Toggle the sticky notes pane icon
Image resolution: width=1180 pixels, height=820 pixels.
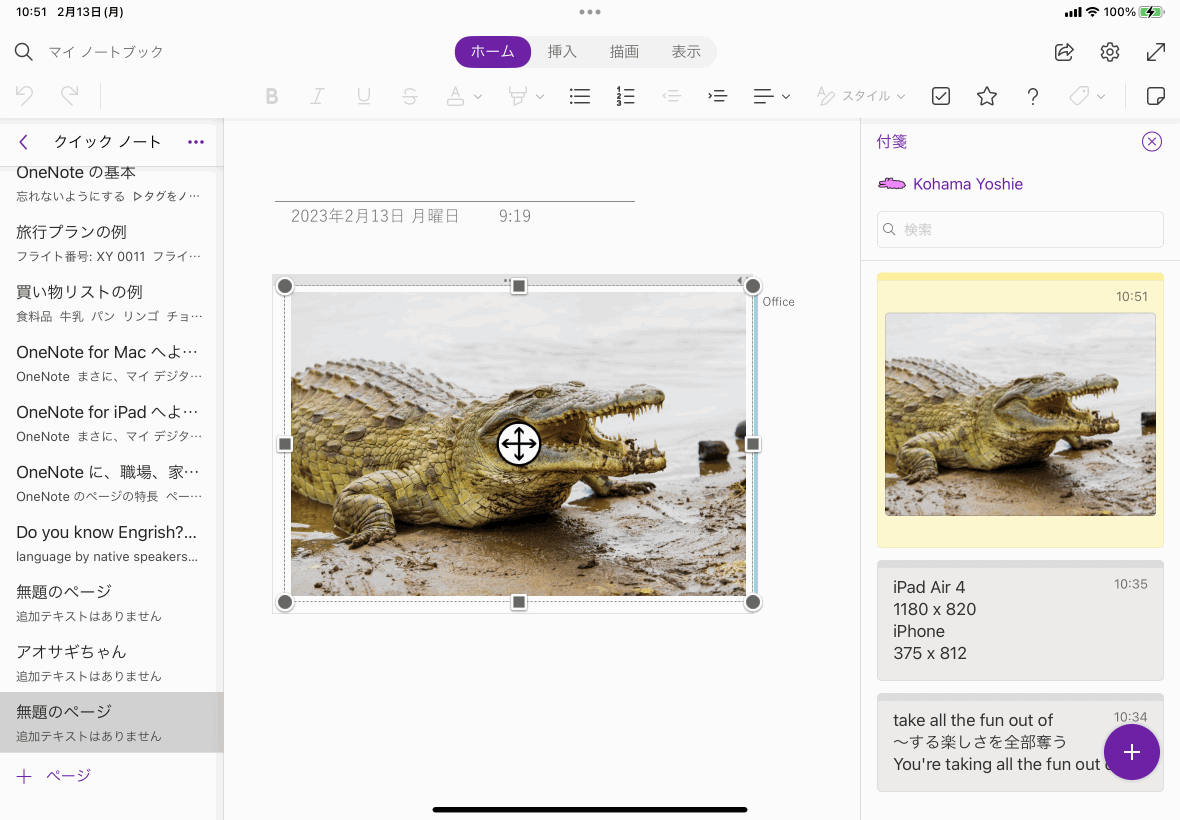coord(1155,96)
